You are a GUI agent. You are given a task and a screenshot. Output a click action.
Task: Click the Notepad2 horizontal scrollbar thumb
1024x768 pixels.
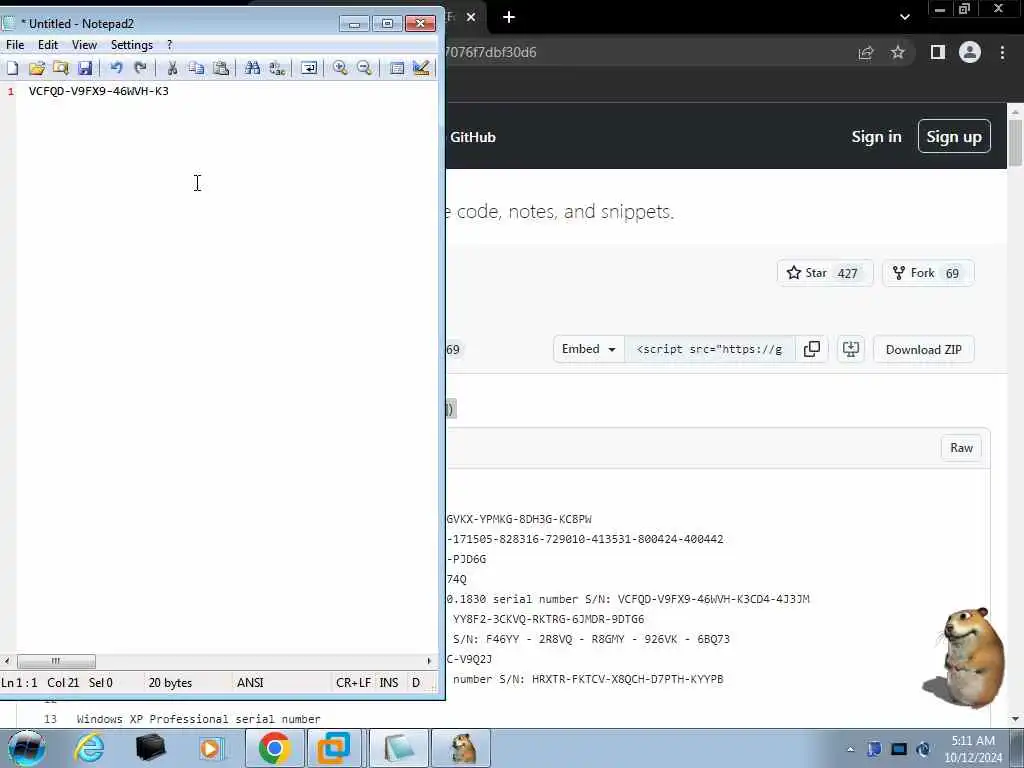tap(56, 661)
